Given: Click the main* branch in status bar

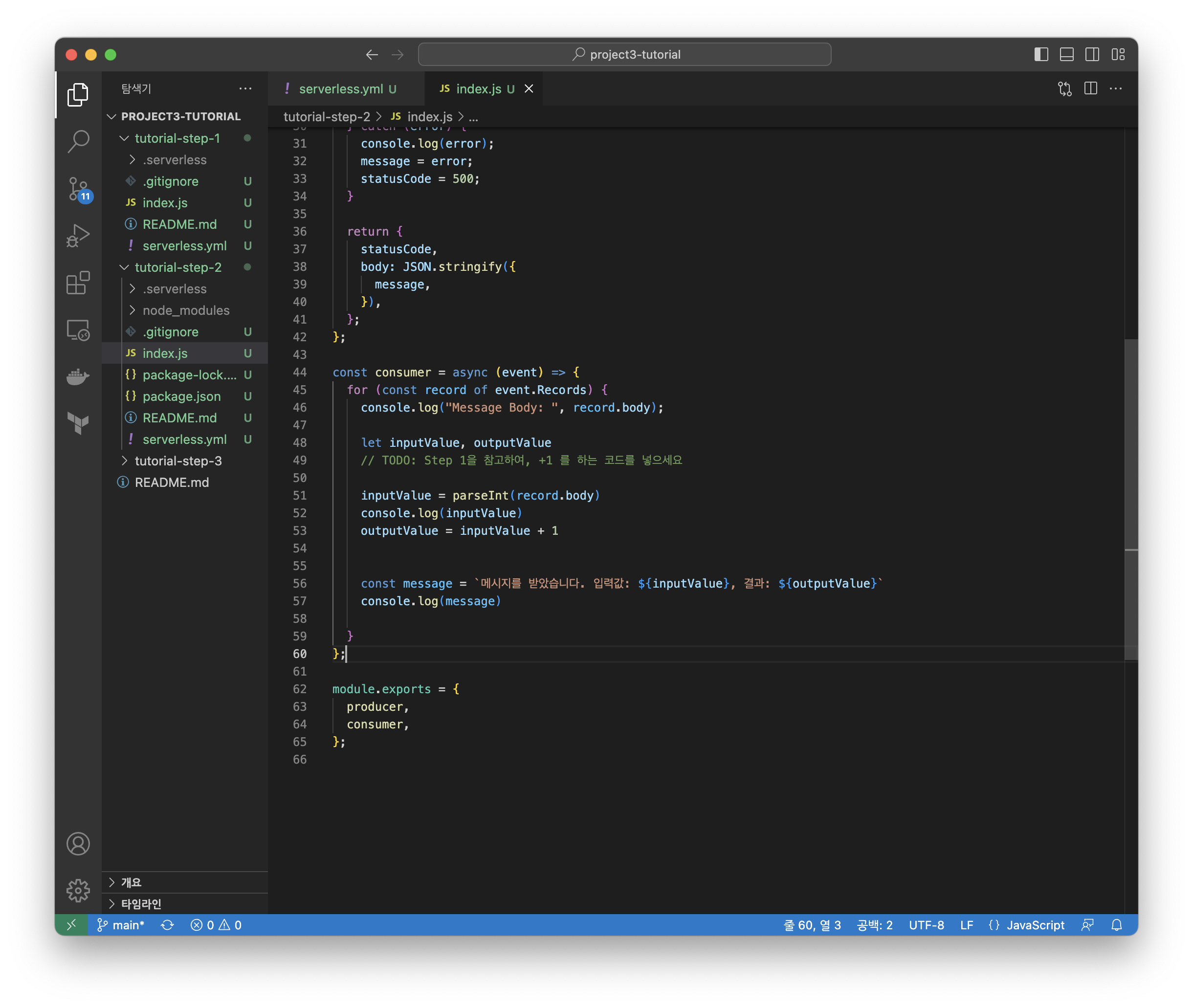Looking at the screenshot, I should (x=121, y=924).
